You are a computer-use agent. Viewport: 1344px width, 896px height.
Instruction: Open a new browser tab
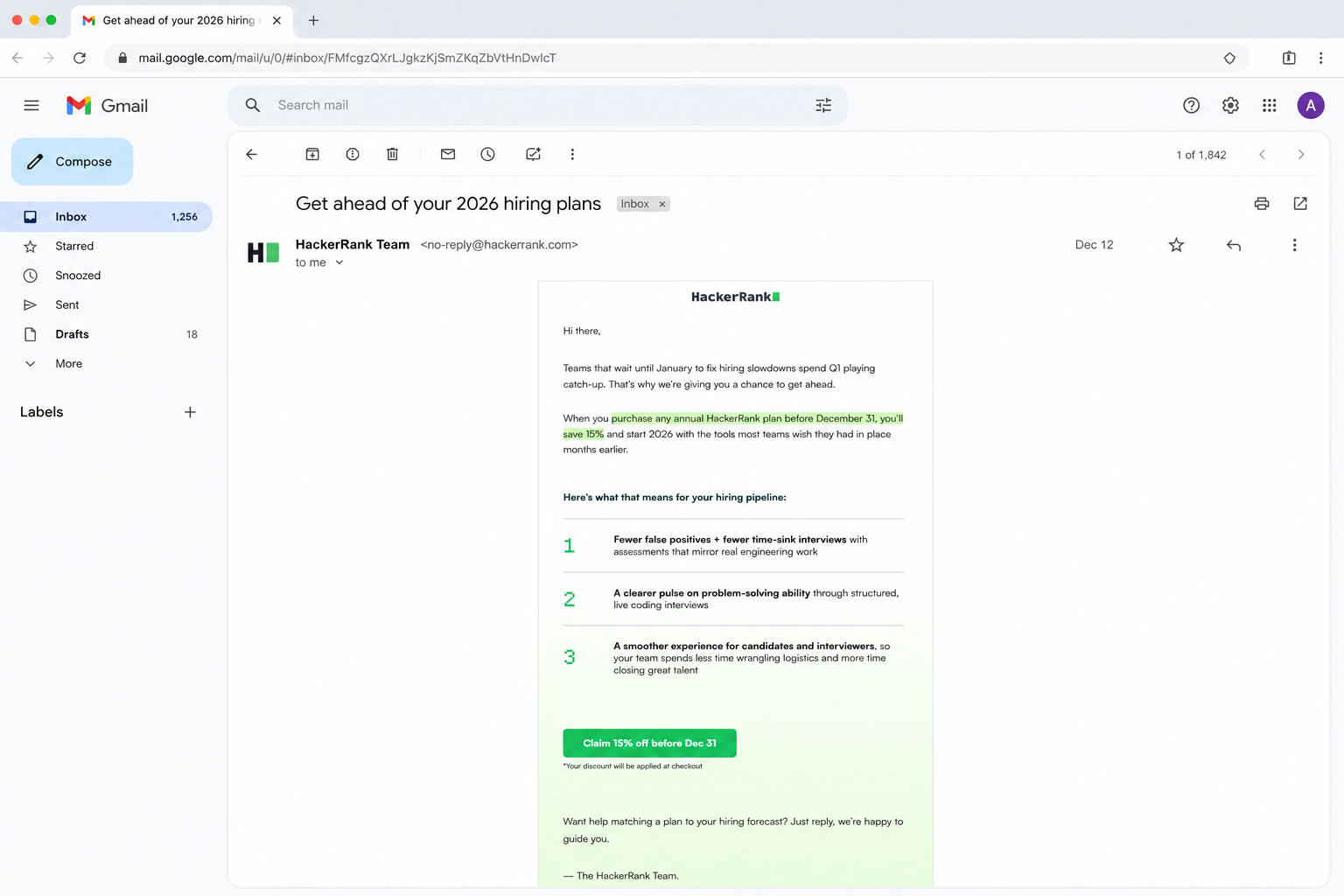coord(313,20)
